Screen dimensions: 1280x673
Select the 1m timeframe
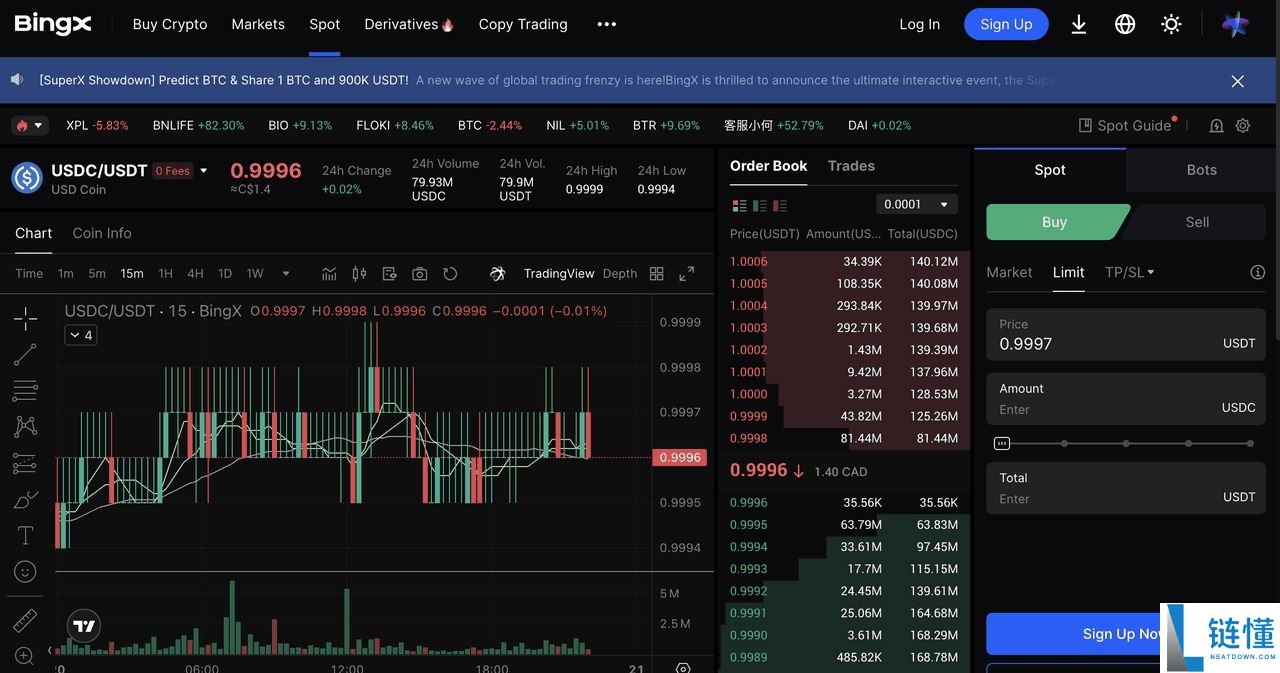(x=65, y=274)
